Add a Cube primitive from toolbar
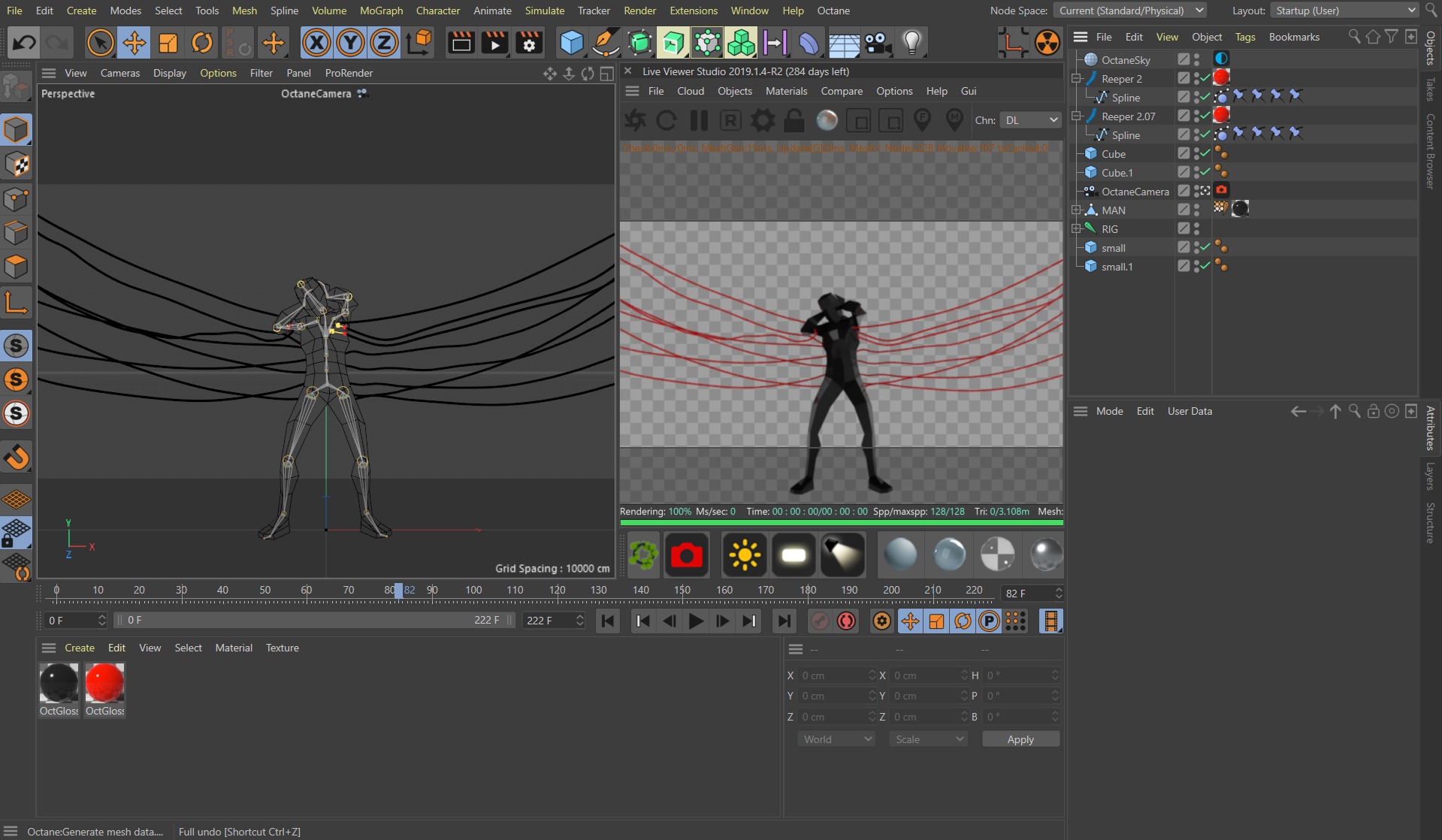1442x840 pixels. pos(572,43)
